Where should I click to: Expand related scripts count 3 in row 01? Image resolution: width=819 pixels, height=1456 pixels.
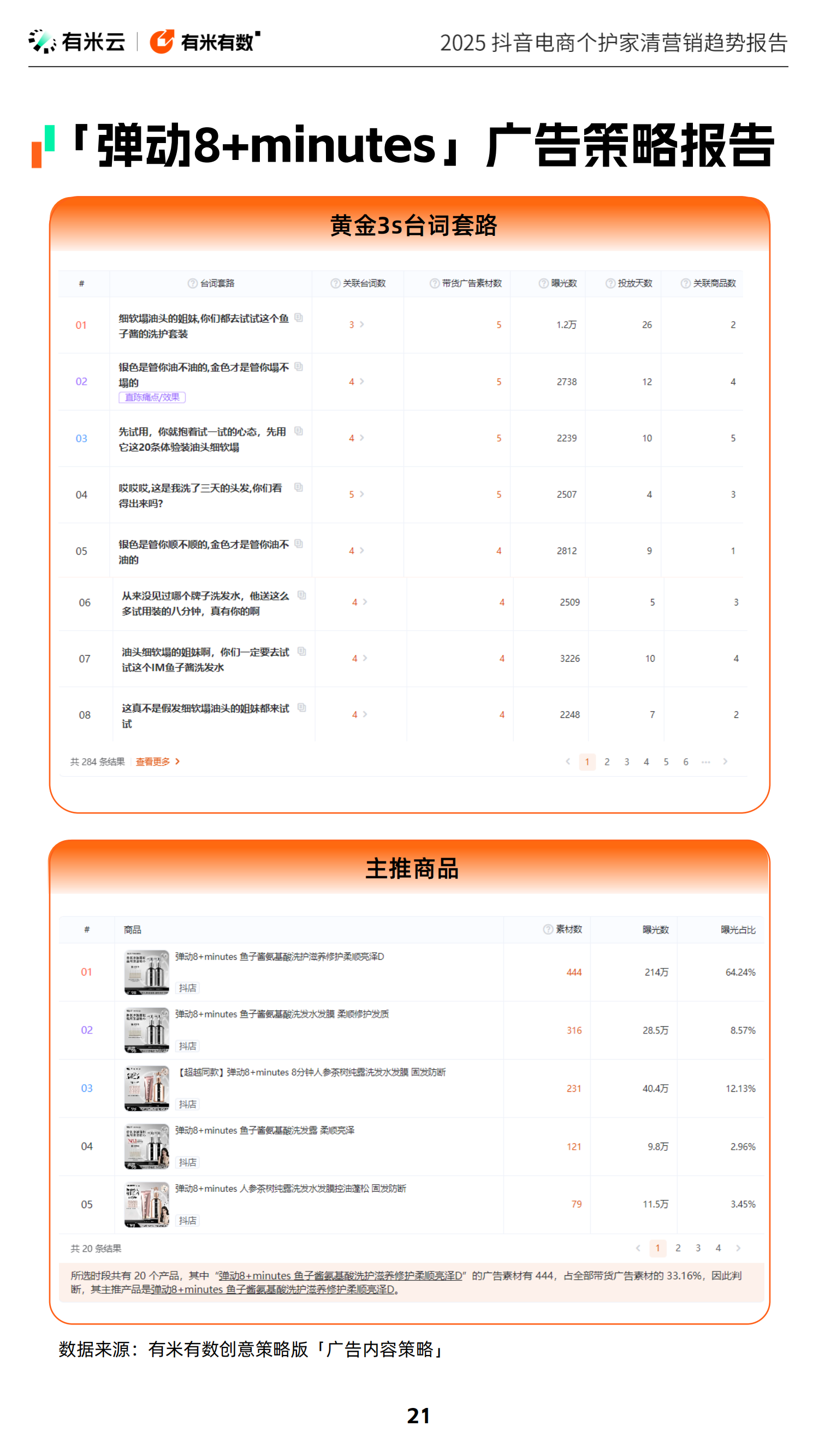point(356,324)
